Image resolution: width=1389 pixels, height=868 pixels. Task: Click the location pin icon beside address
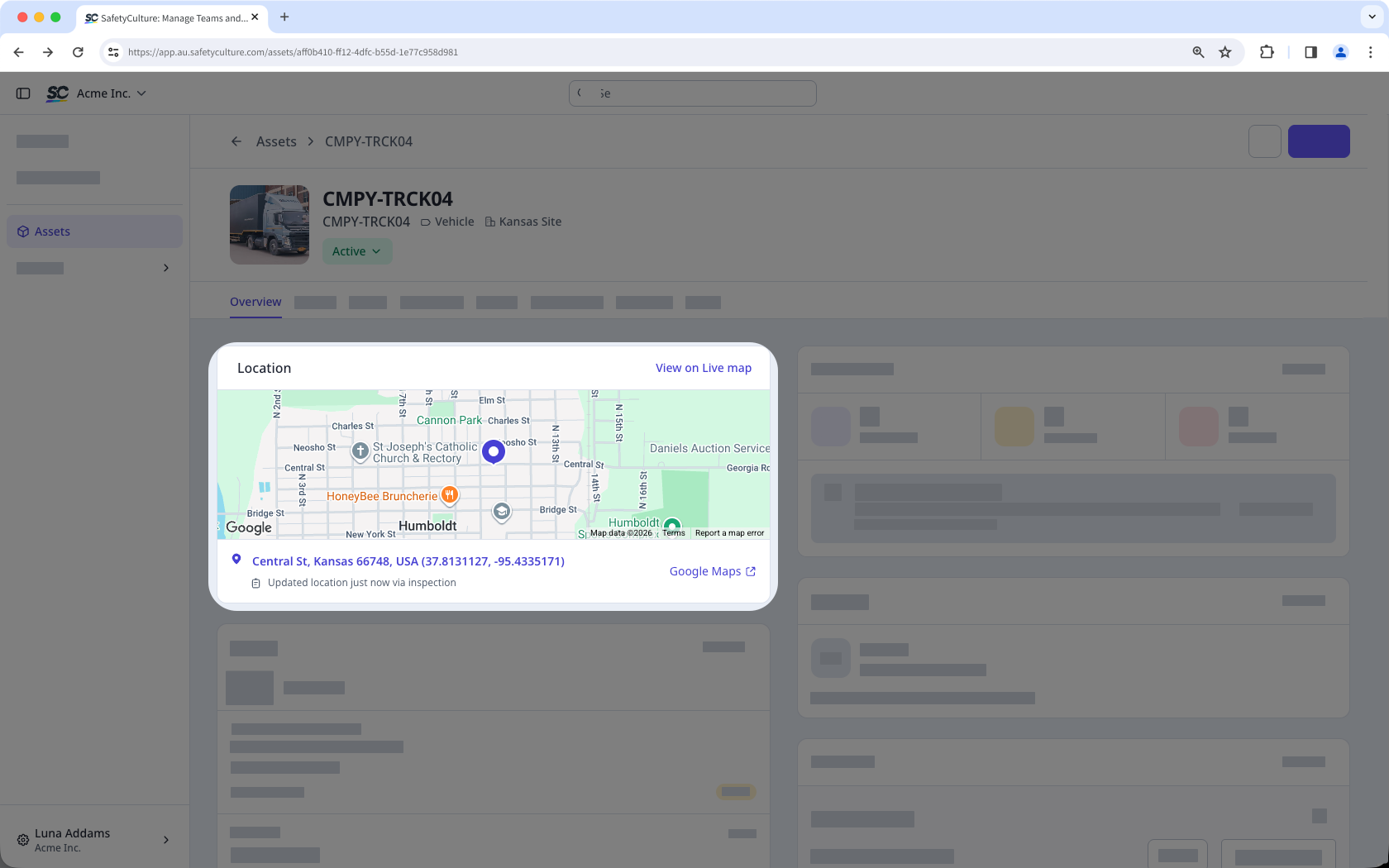pyautogui.click(x=236, y=560)
